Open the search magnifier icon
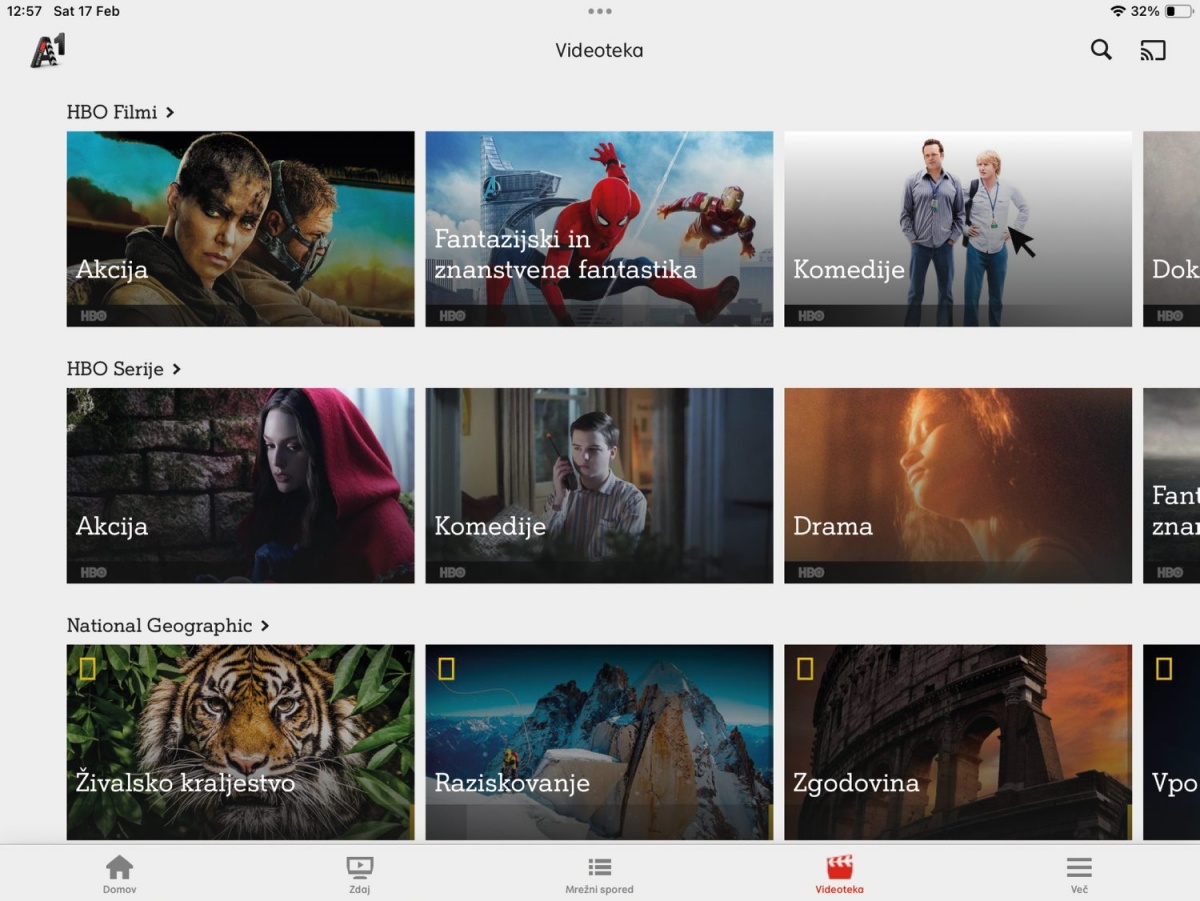 tap(1101, 50)
